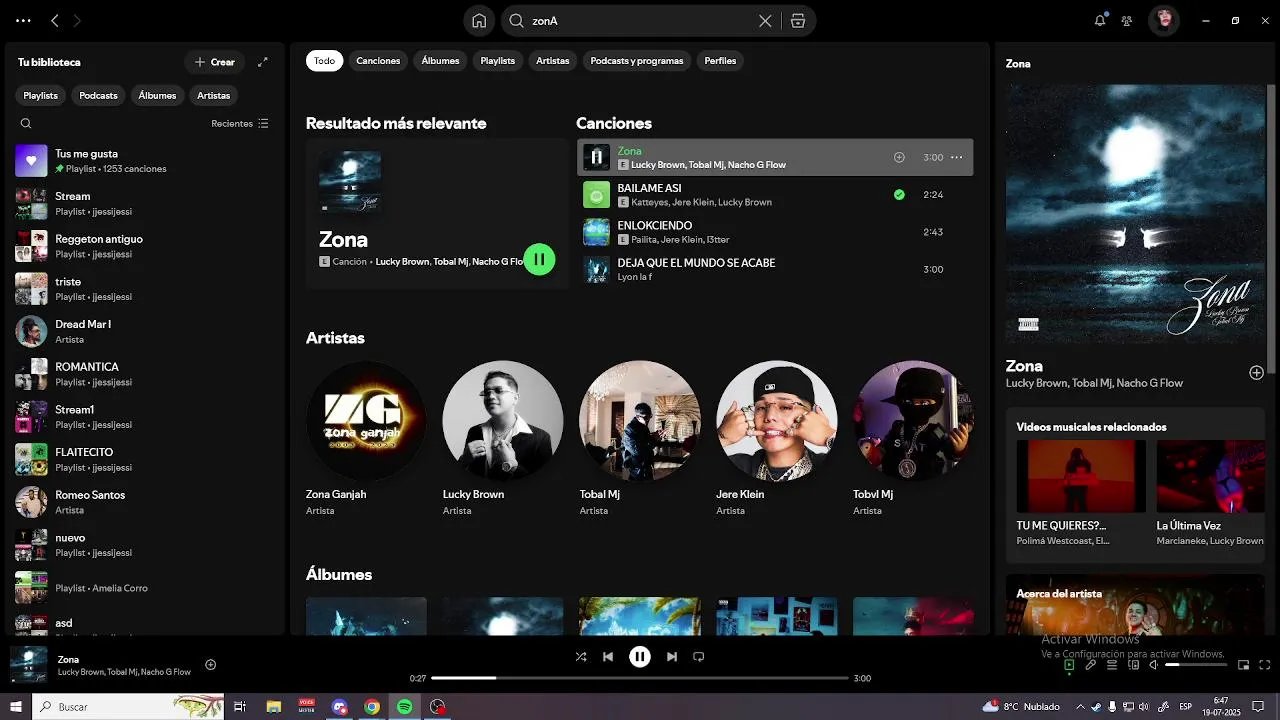Select the Álbumes search filter tab

click(440, 61)
